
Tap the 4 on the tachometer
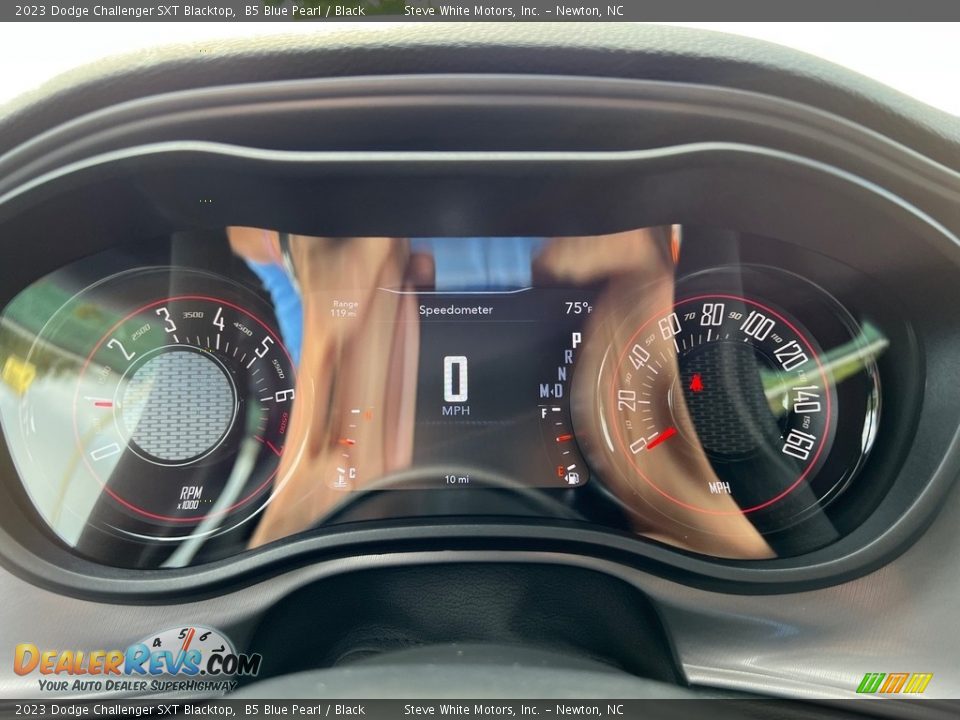[219, 320]
